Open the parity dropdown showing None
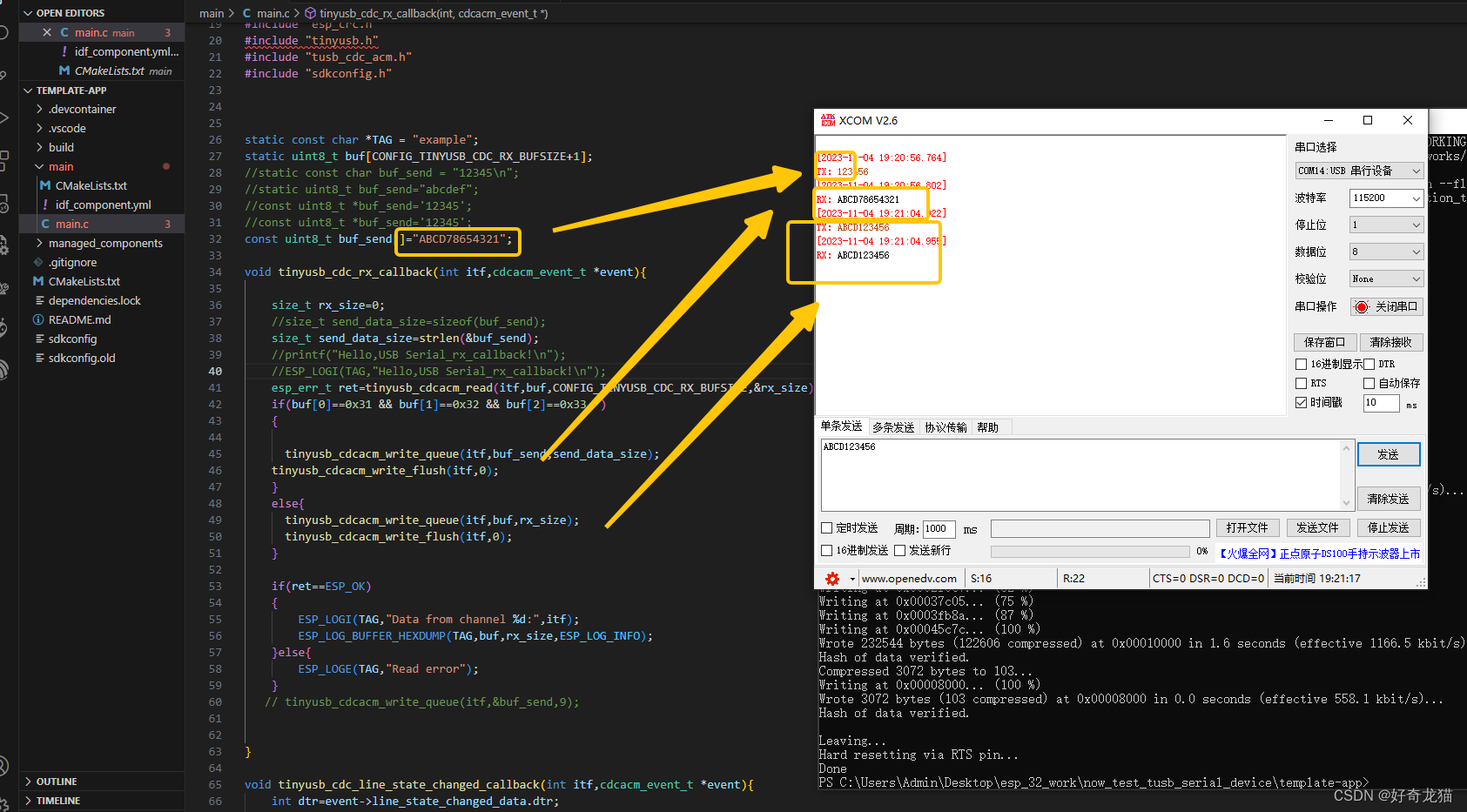This screenshot has height=812, width=1467. pos(1387,278)
